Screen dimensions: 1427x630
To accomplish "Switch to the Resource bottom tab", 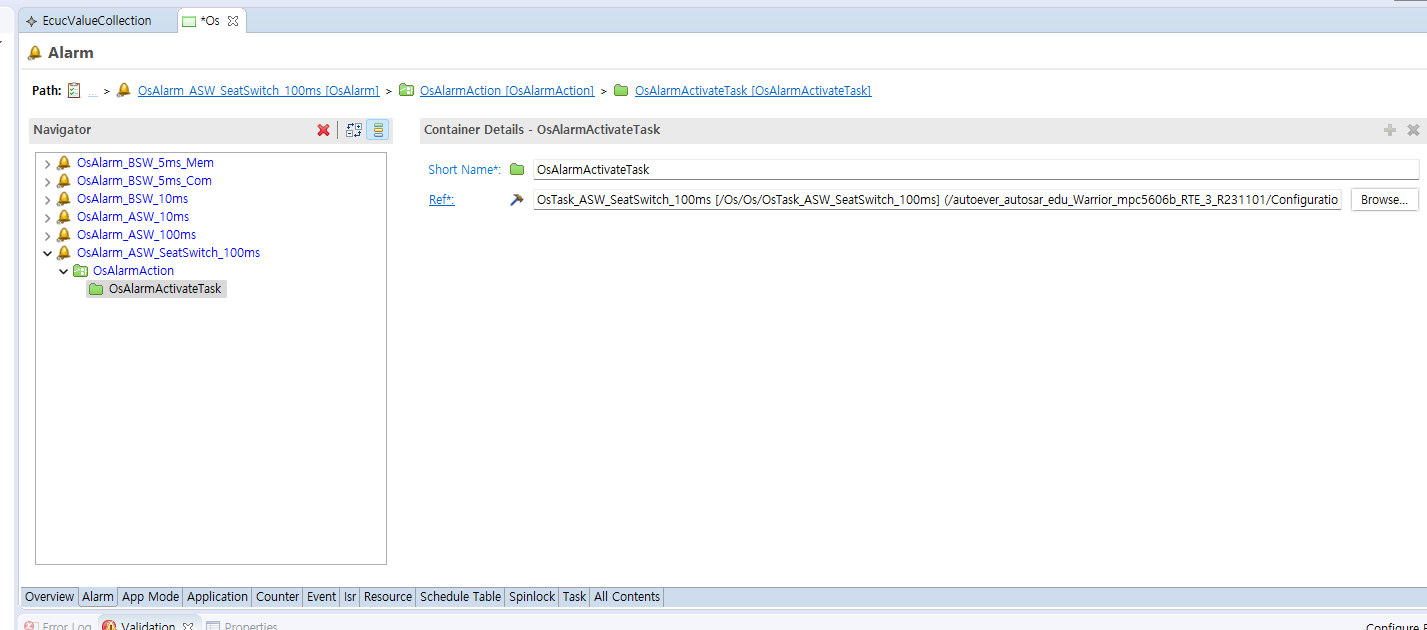I will pyautogui.click(x=388, y=597).
